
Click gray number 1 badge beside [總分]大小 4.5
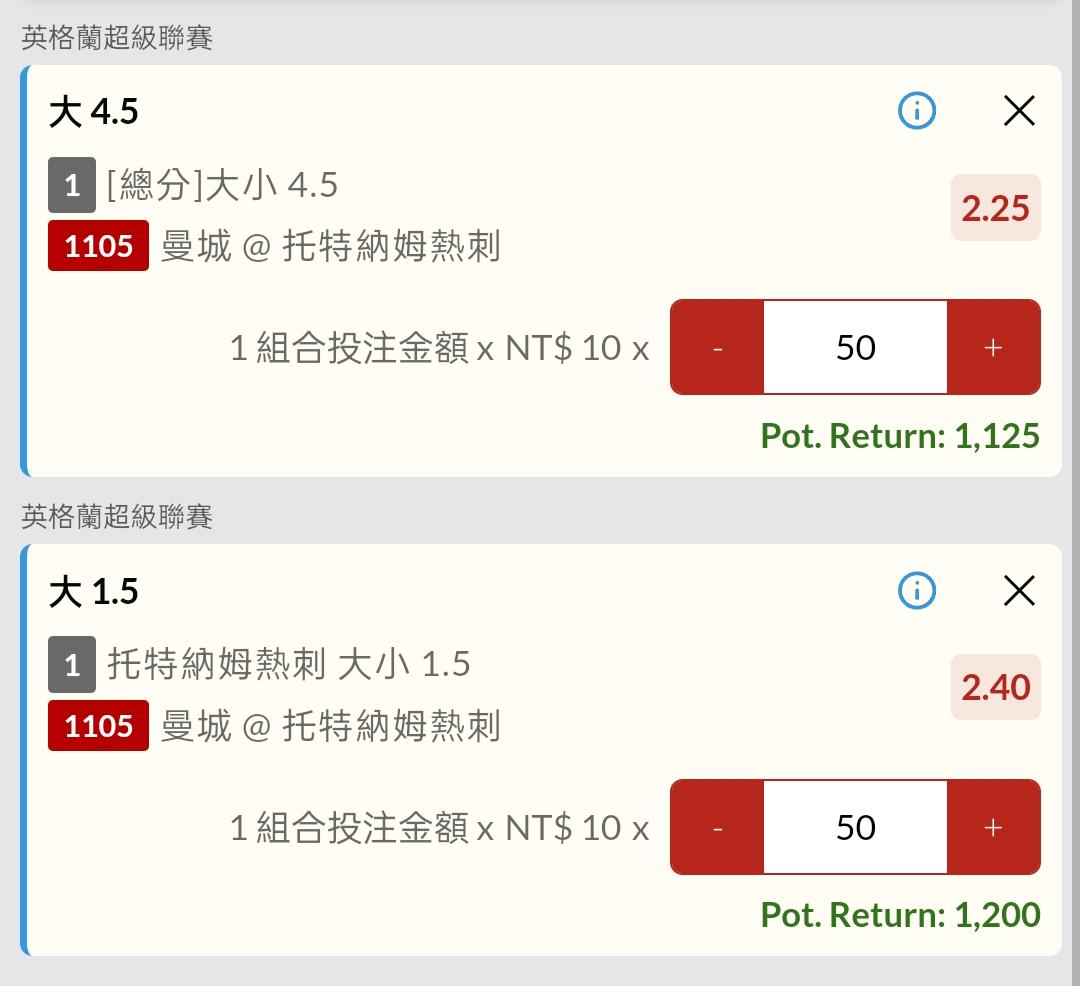[72, 185]
